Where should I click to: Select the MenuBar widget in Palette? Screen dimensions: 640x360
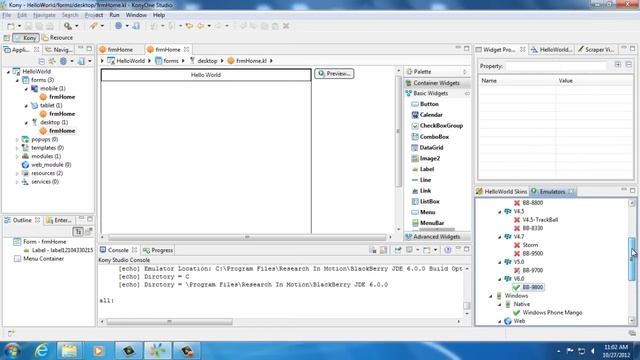coord(427,223)
